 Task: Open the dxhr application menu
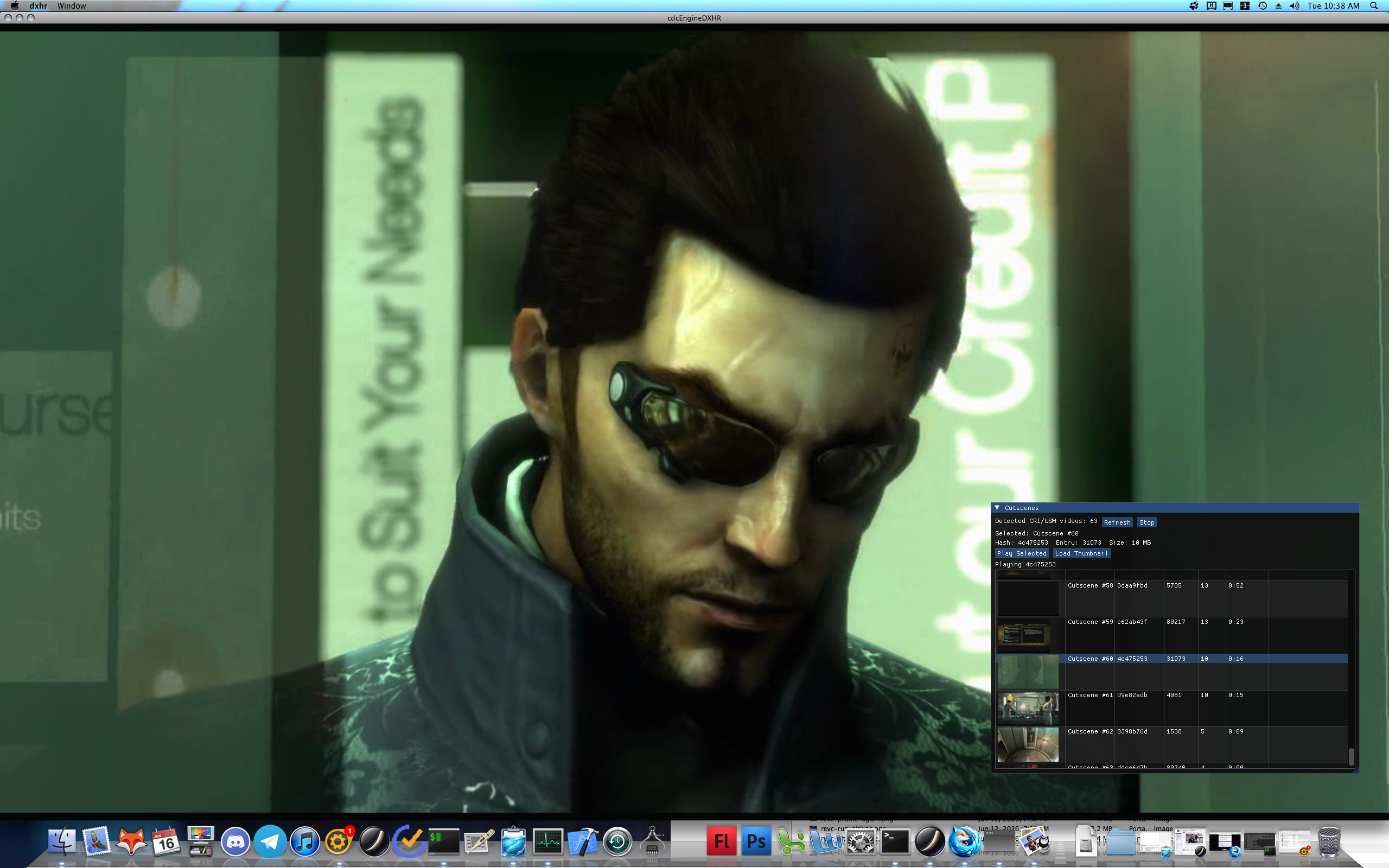(39, 6)
